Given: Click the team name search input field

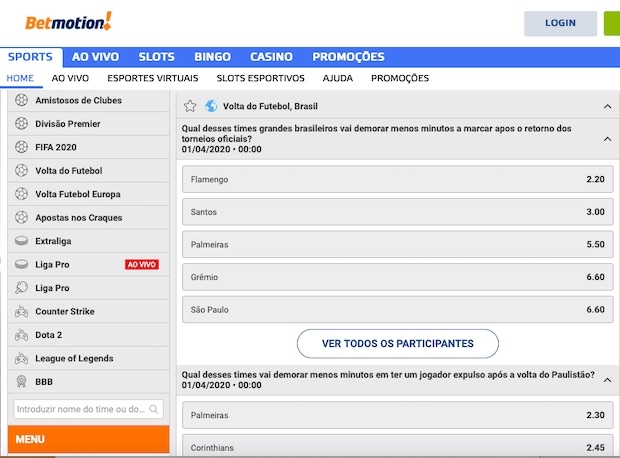Looking at the screenshot, I should 87,409.
